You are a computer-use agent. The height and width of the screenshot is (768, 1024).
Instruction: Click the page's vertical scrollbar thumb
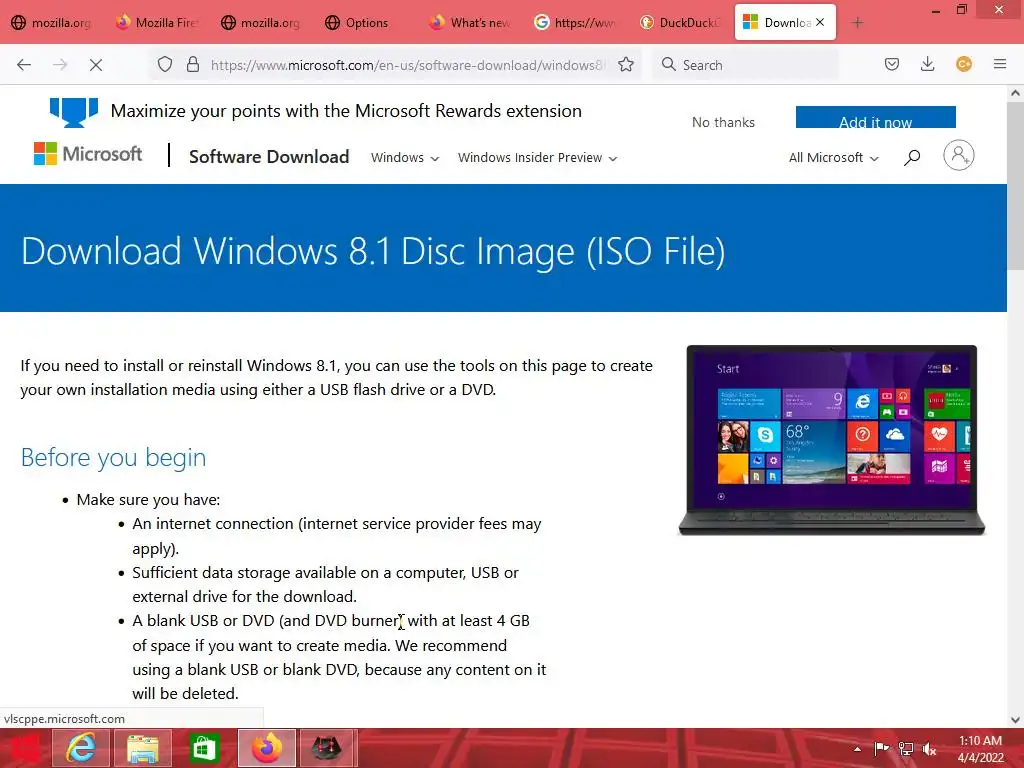pos(1016,186)
